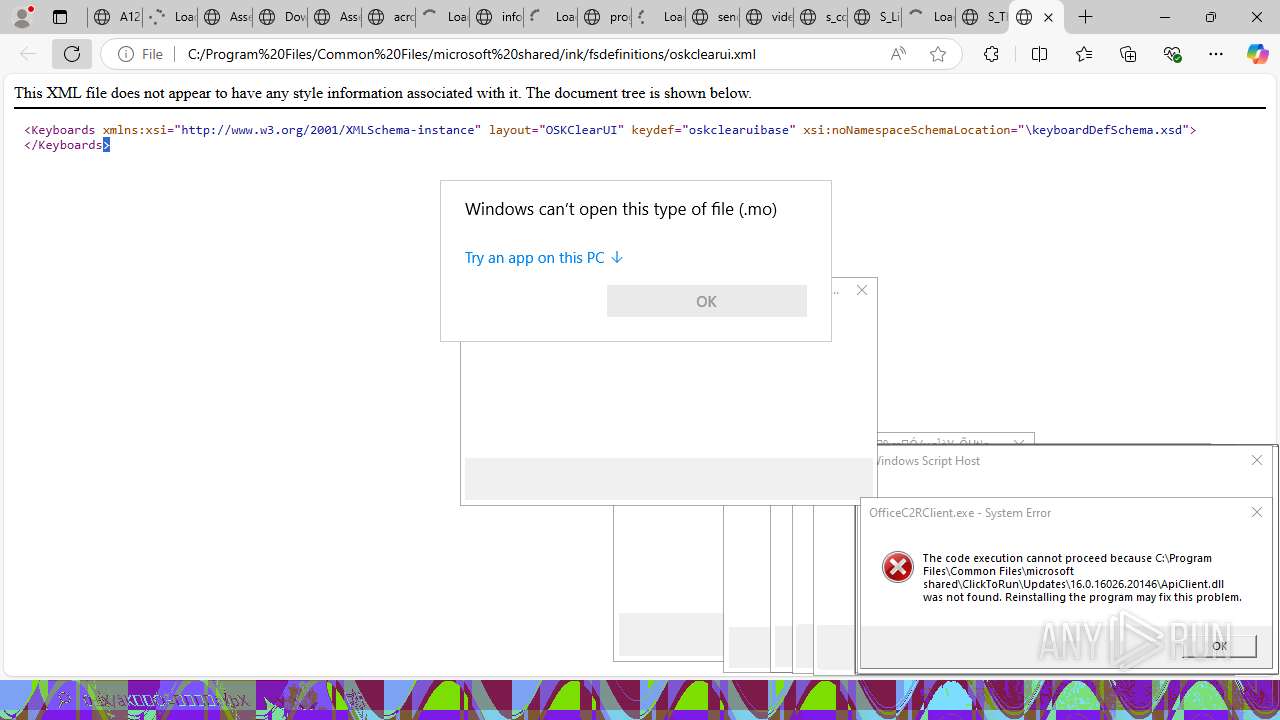Switch to the s_cc tab
Screen dimensions: 1280x720
pos(821,17)
